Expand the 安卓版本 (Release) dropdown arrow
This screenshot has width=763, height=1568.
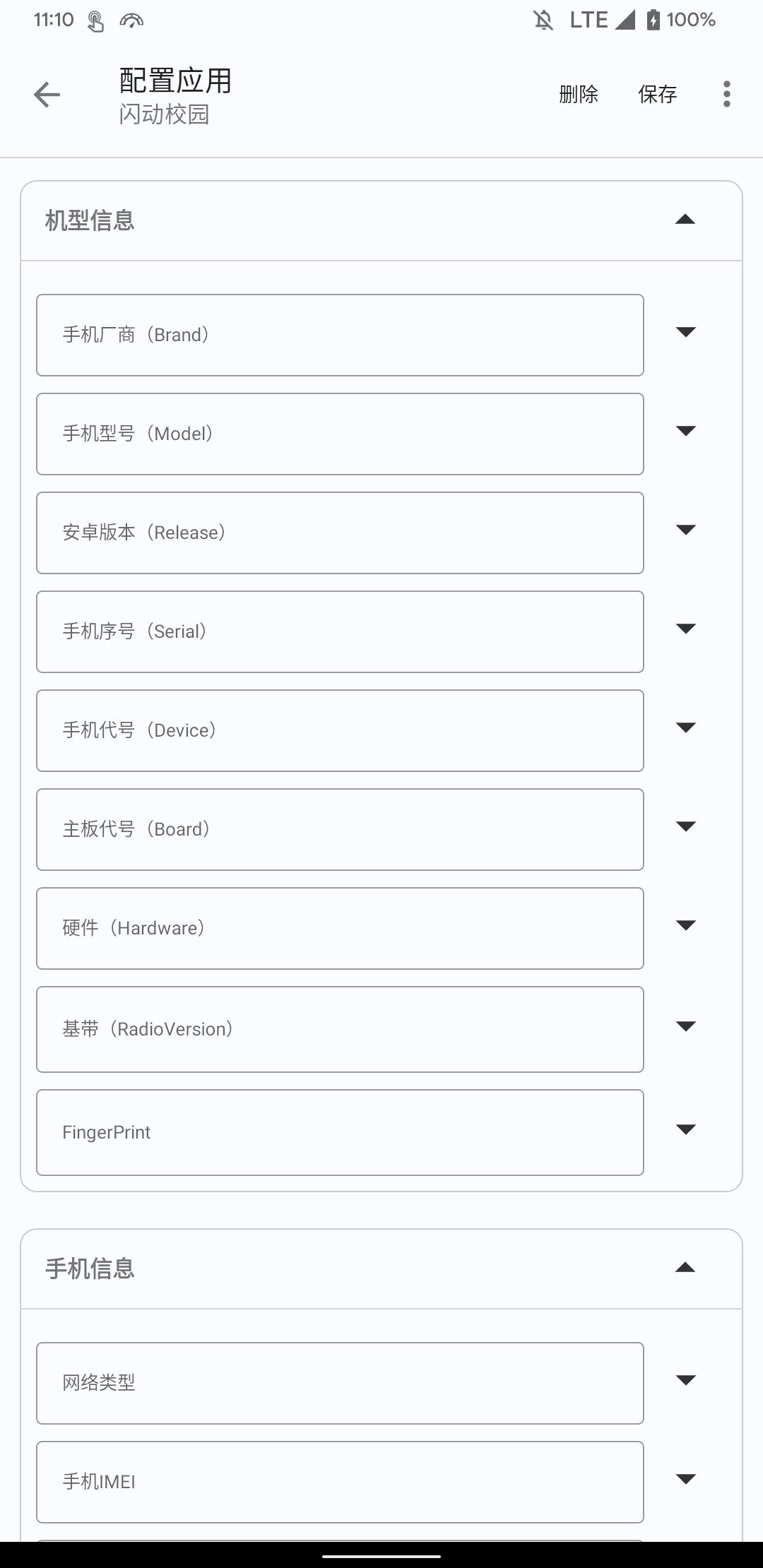686,530
